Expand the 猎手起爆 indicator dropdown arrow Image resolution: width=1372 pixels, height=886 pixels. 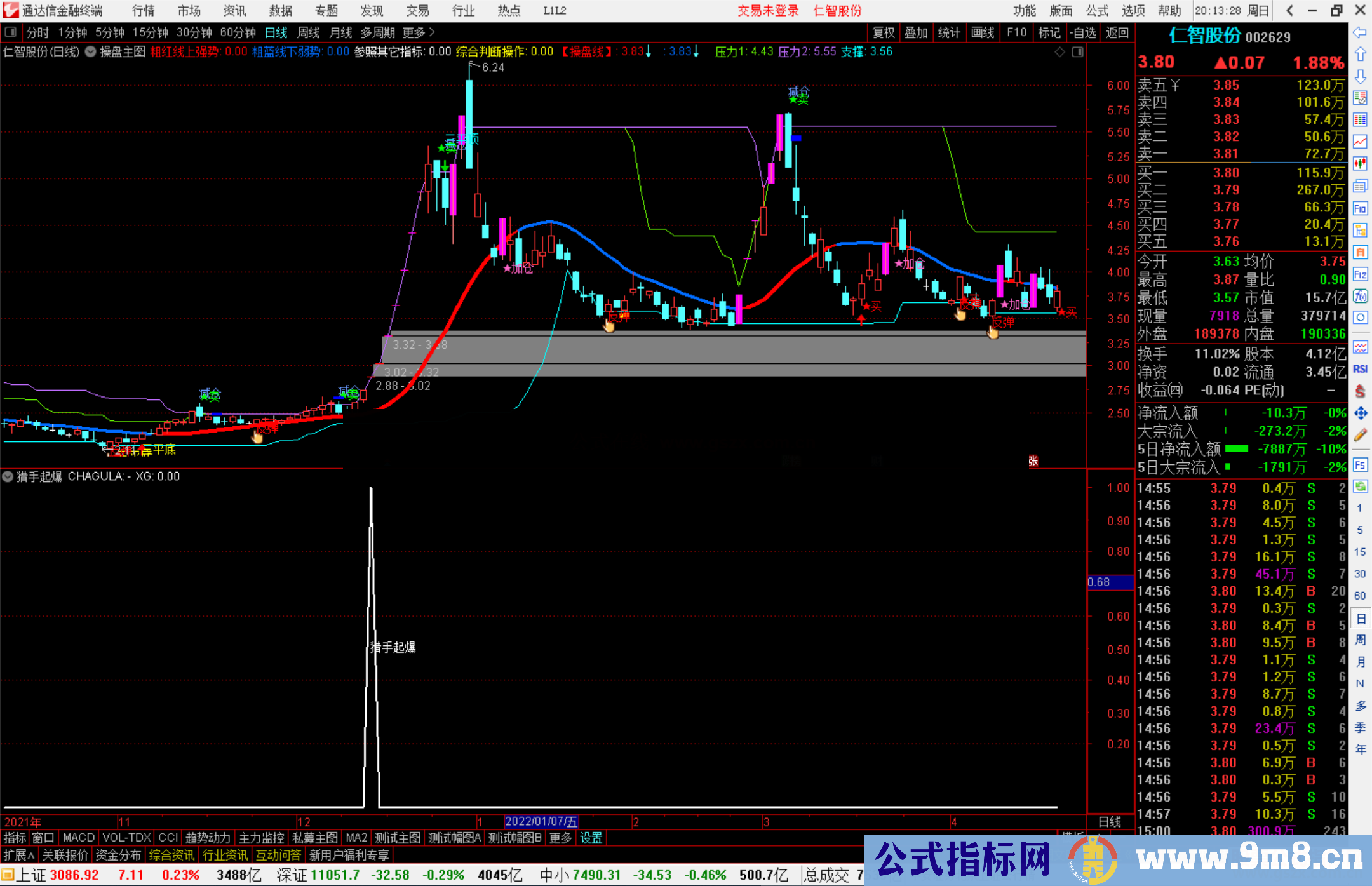(x=8, y=476)
